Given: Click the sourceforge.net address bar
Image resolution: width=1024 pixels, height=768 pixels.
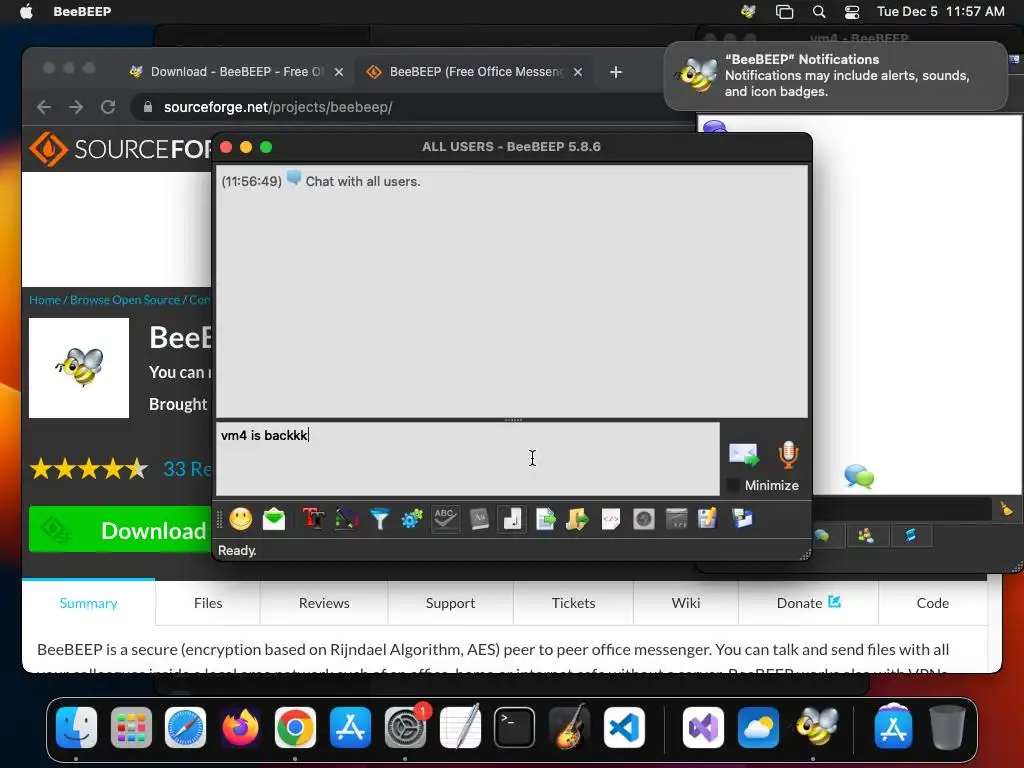Looking at the screenshot, I should [411, 107].
